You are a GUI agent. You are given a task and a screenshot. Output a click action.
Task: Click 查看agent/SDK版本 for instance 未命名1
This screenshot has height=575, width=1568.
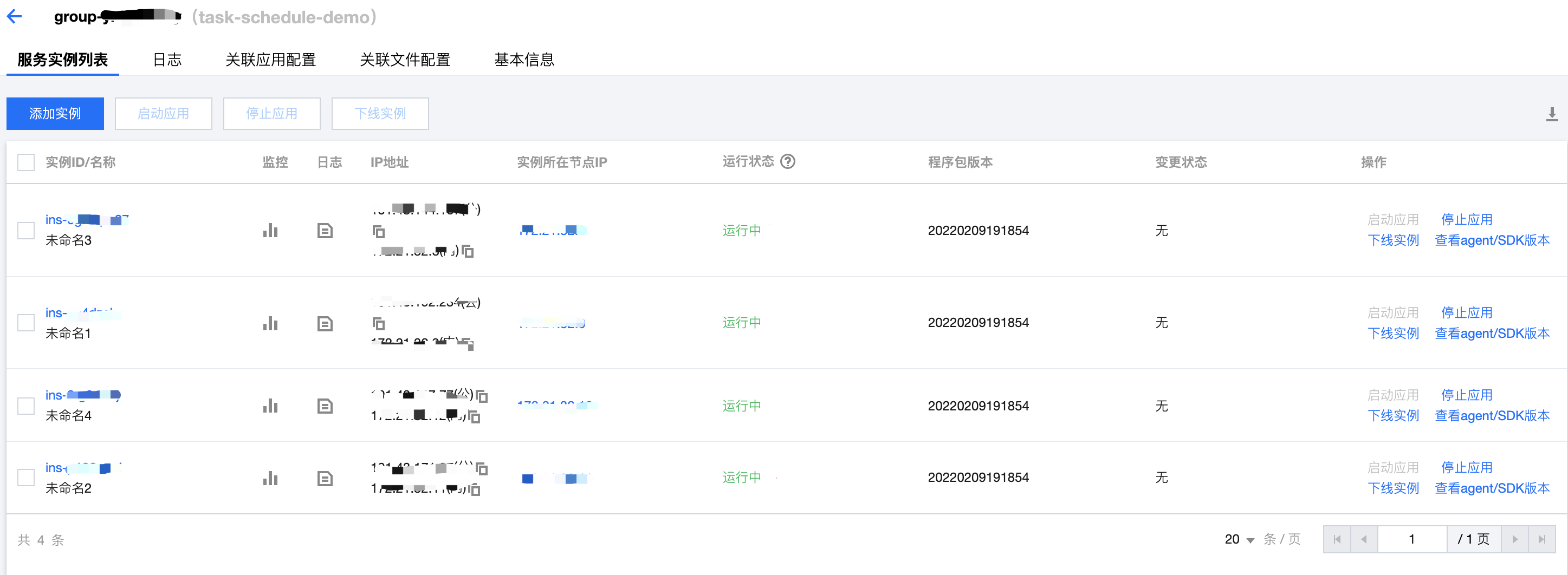click(x=1493, y=333)
